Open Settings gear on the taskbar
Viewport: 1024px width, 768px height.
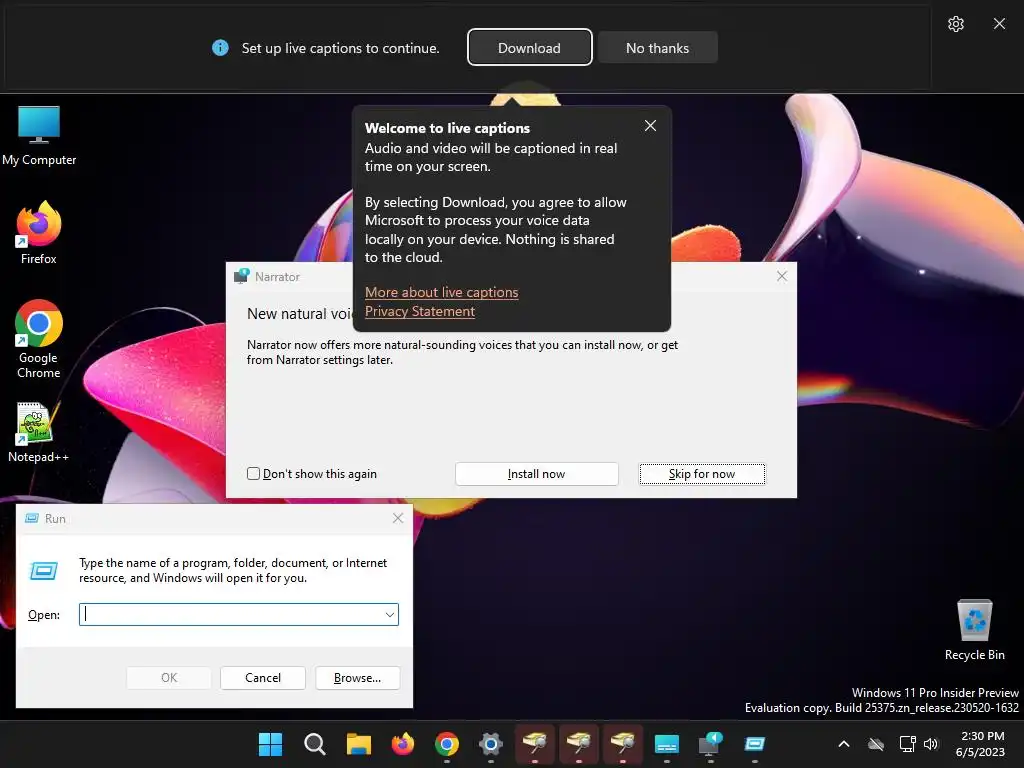[490, 744]
